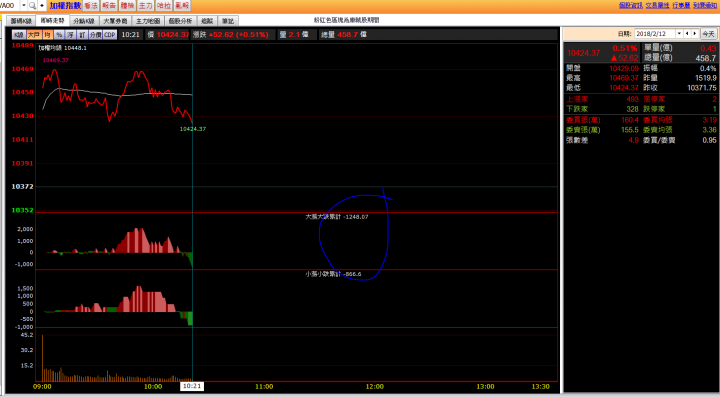Open the 到價通知 link

click(705, 6)
